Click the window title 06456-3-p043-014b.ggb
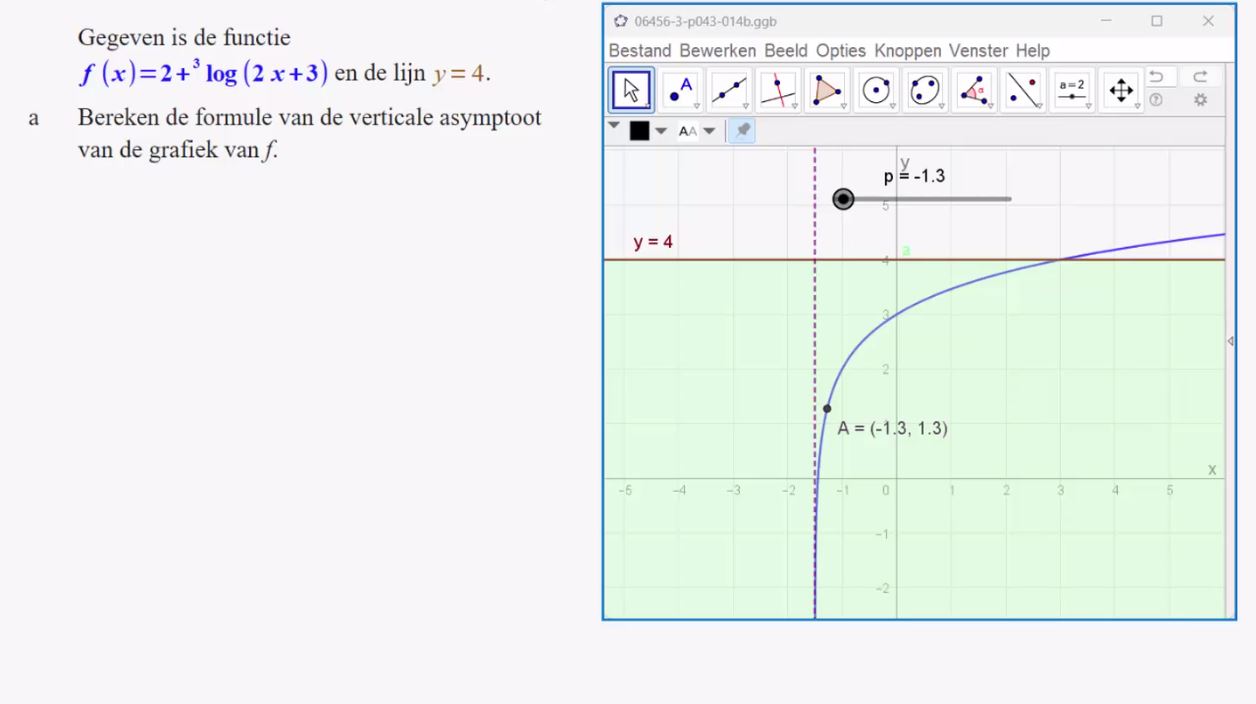 705,21
